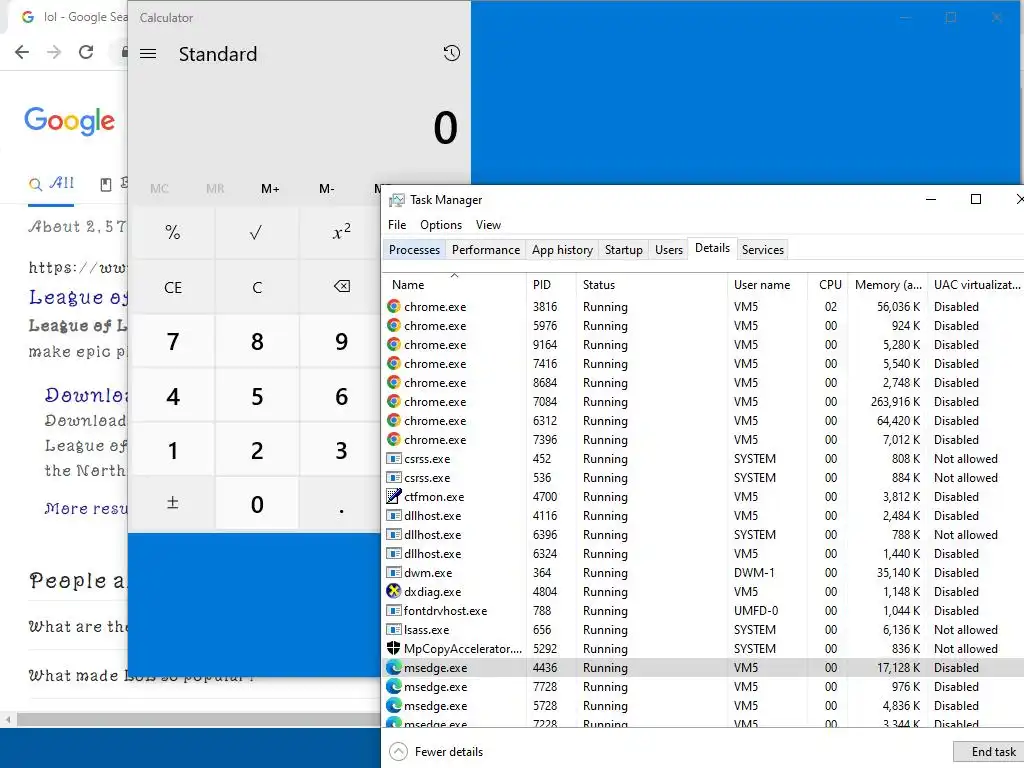
Task: Click the x squared key in Calculator
Action: point(342,232)
